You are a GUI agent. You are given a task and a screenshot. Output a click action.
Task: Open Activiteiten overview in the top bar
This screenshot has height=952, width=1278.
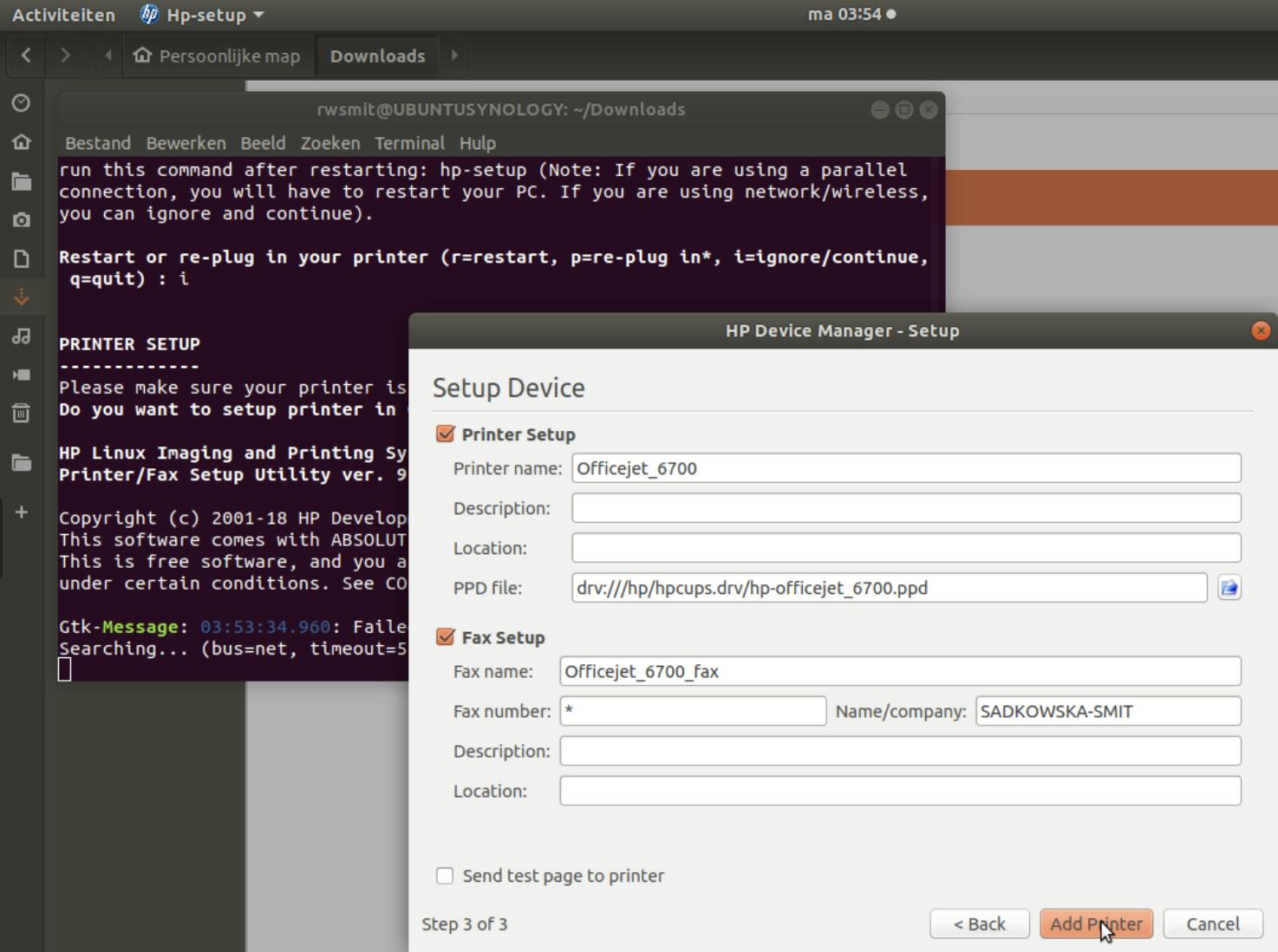pos(63,15)
